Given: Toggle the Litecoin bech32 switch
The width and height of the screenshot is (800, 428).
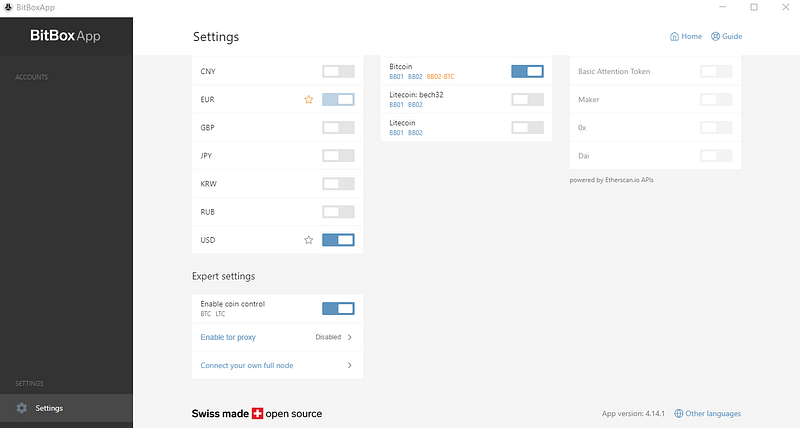Looking at the screenshot, I should tap(527, 99).
